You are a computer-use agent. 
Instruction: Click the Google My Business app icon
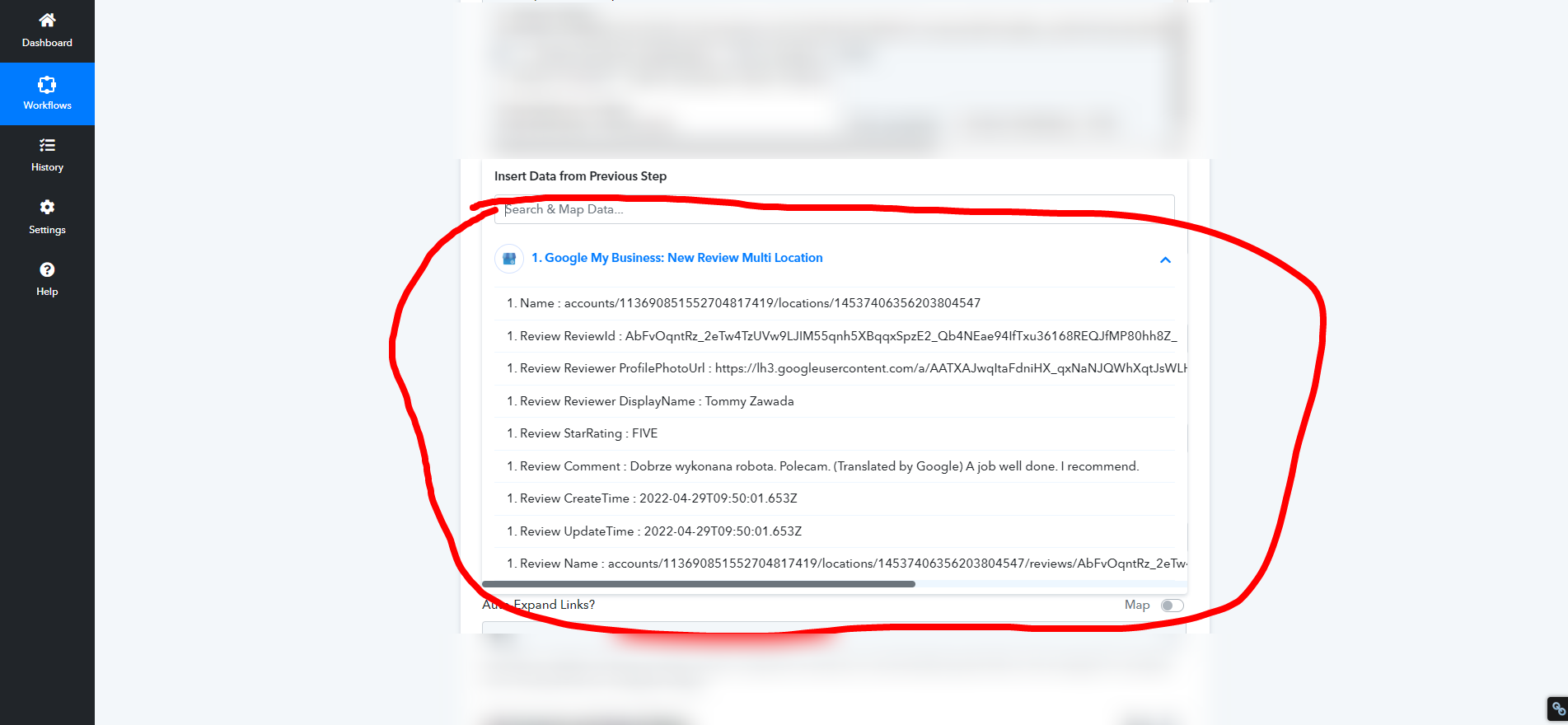(509, 259)
